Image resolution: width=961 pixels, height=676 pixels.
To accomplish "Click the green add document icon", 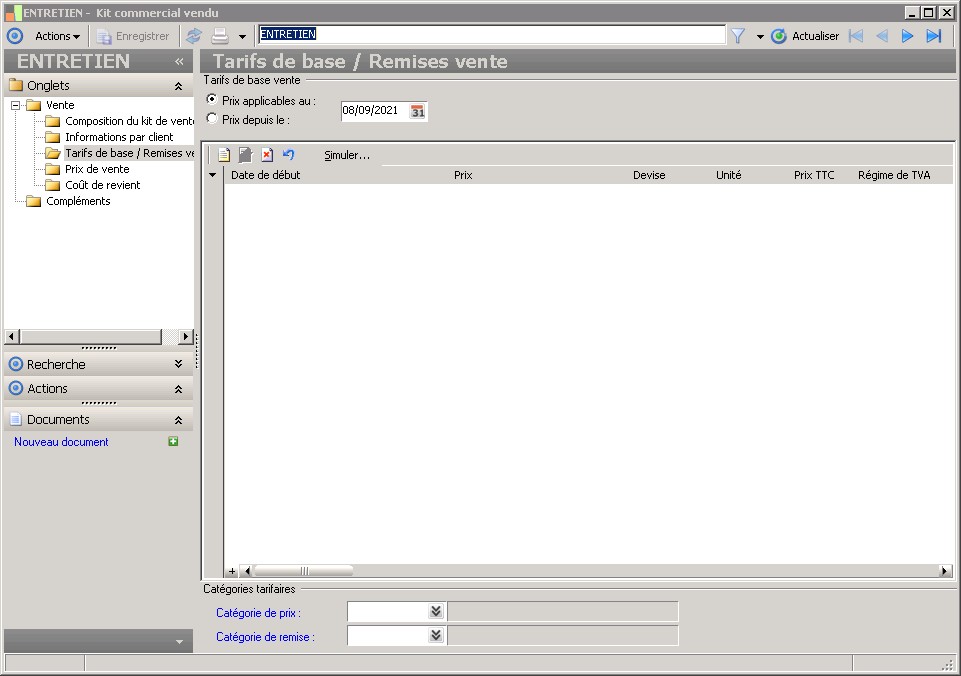I will point(173,441).
